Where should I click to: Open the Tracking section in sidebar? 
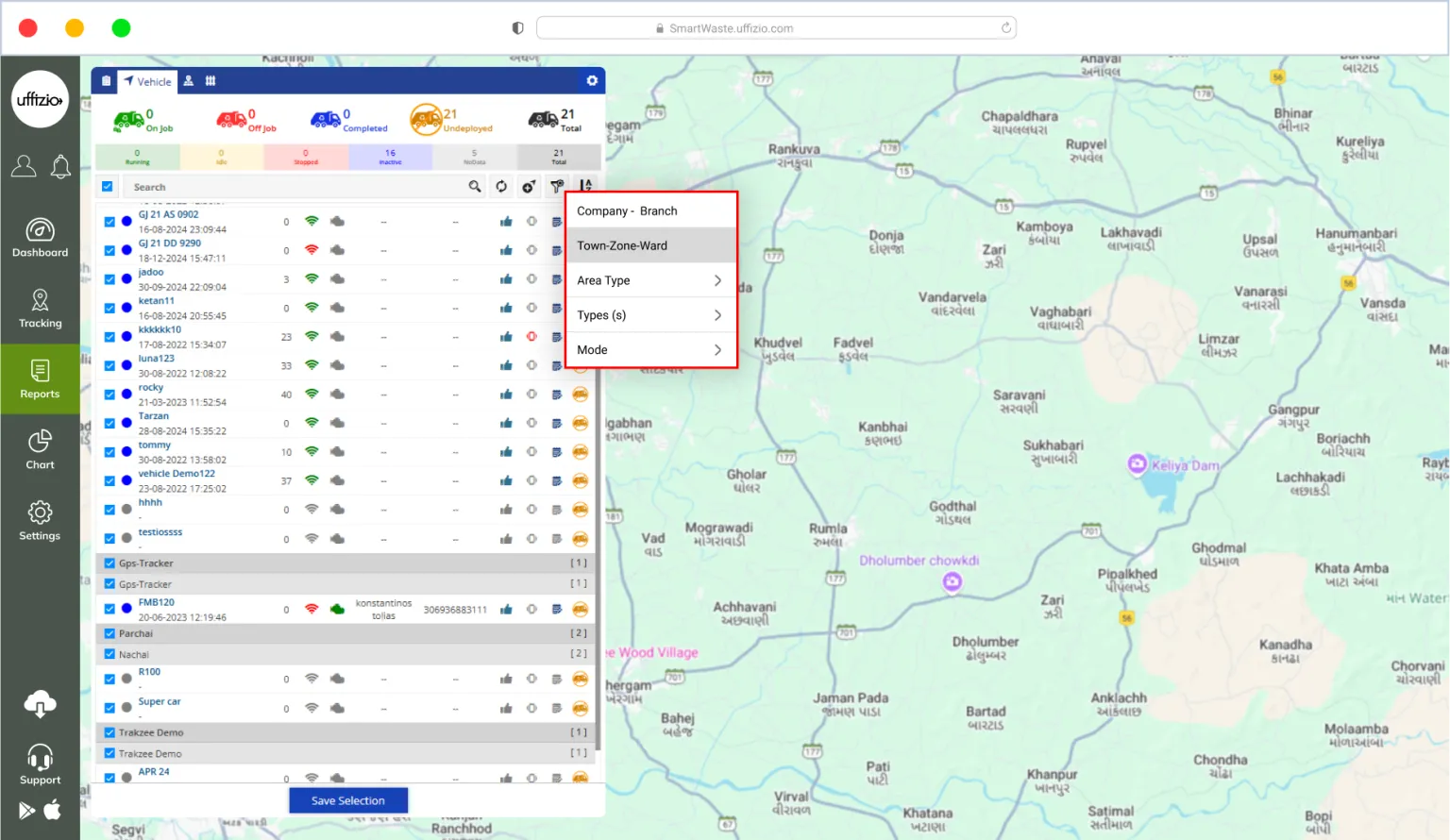[x=40, y=309]
